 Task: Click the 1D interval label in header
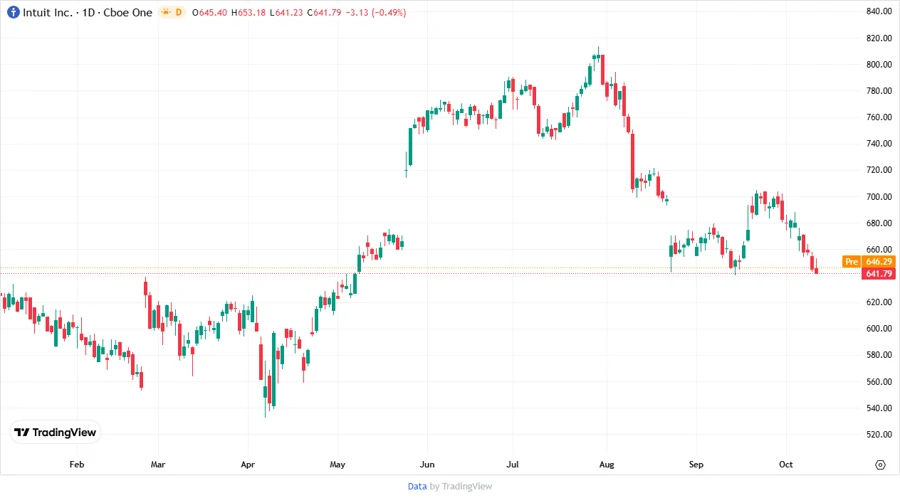(x=89, y=12)
